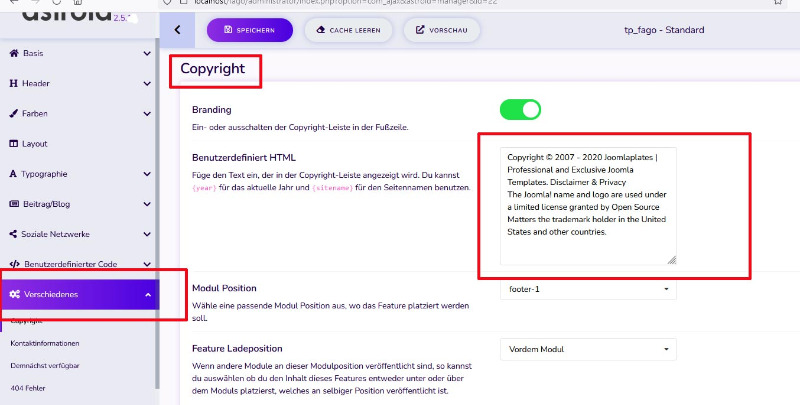
Task: Click the save disk icon in Speichern
Action: pos(228,30)
